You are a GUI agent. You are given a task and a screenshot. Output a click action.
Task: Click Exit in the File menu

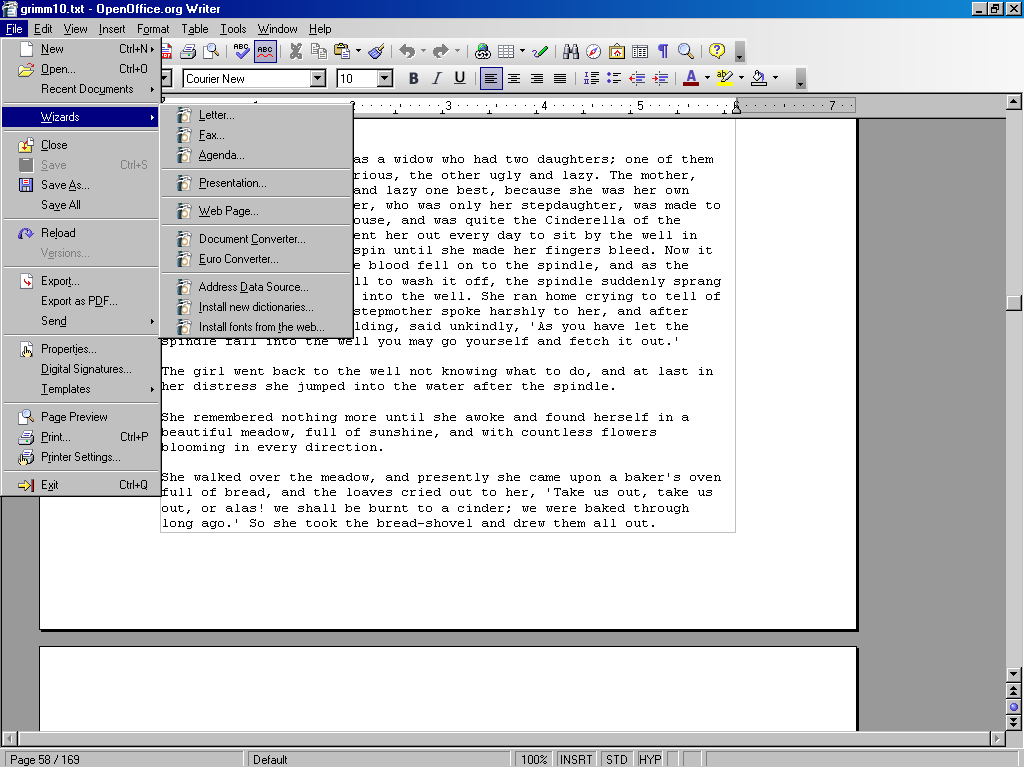[x=81, y=485]
